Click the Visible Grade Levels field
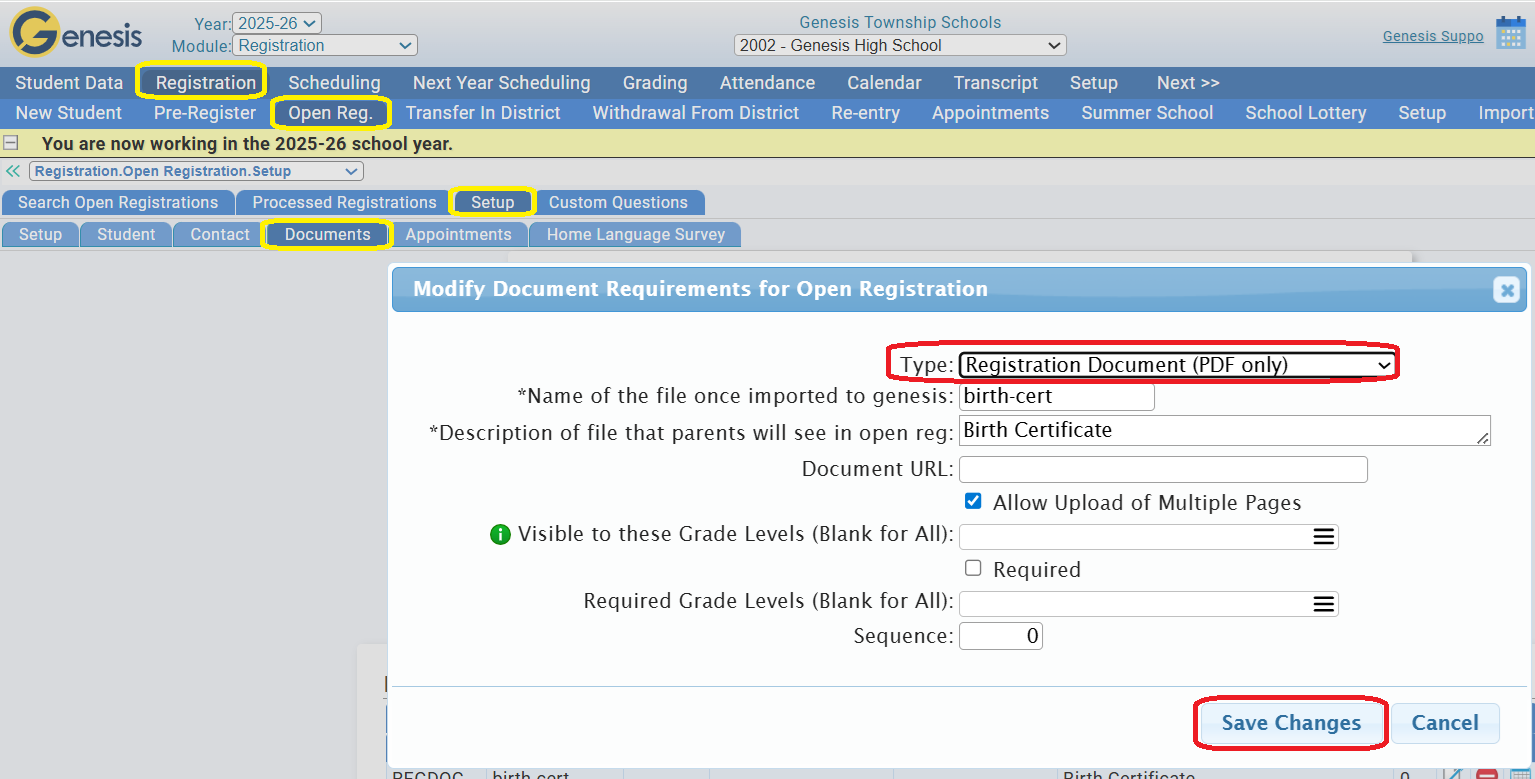 pyautogui.click(x=1149, y=537)
